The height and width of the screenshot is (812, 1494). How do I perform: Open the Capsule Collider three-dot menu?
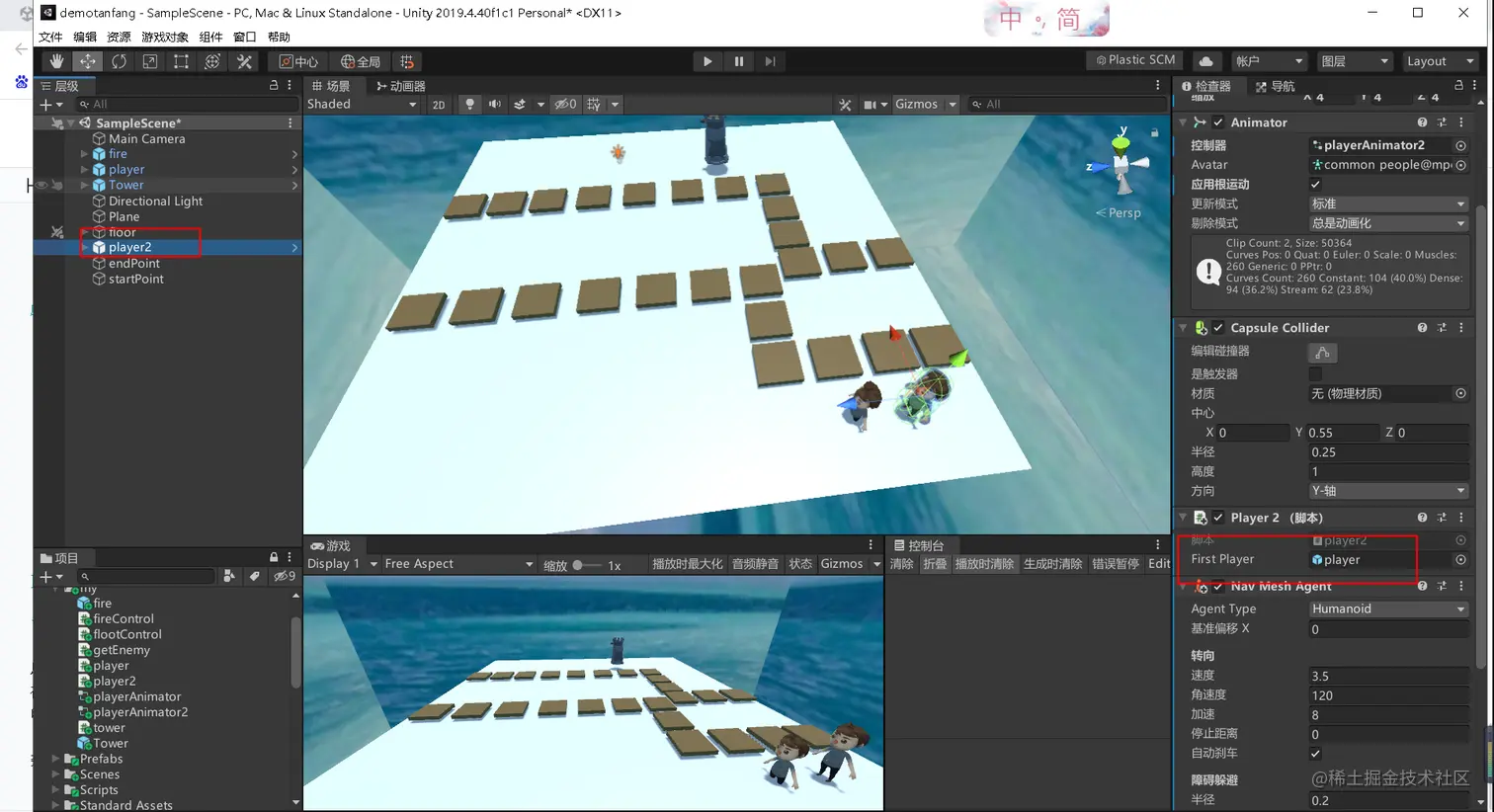click(x=1461, y=328)
